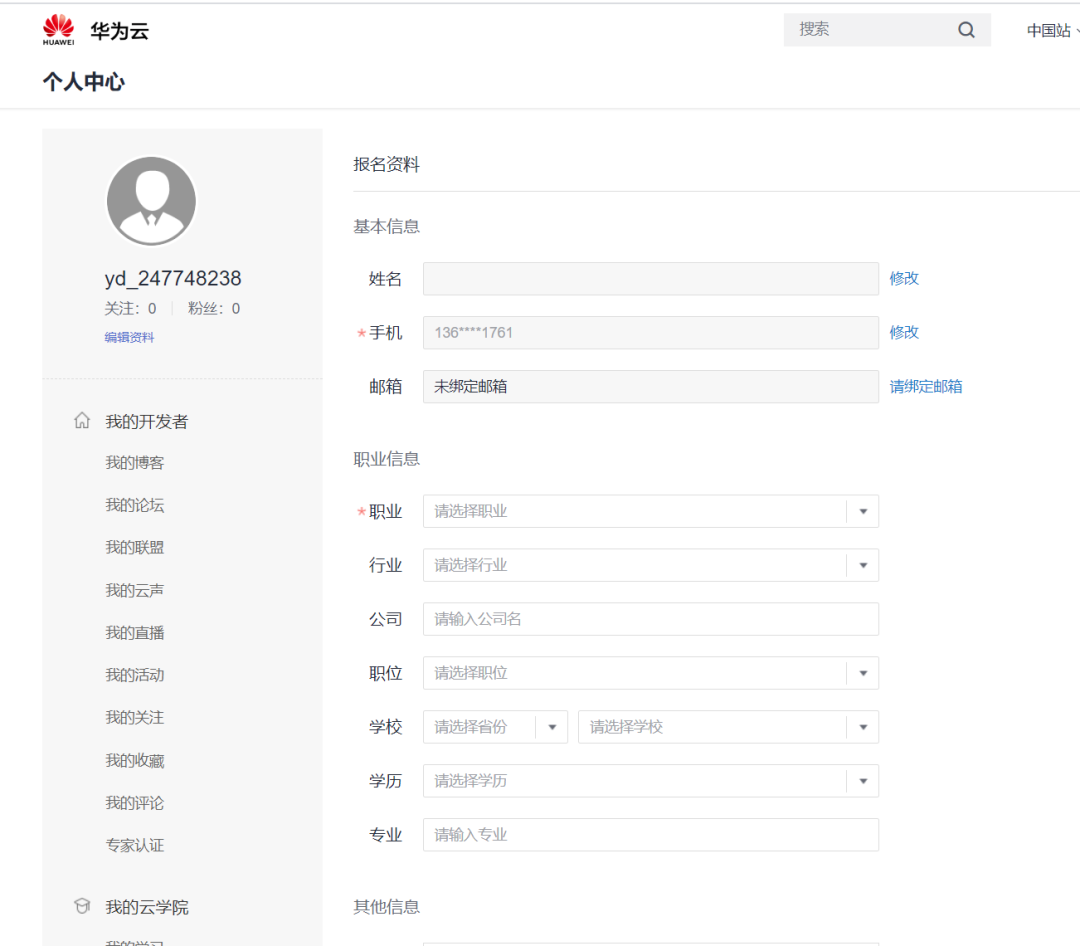Image resolution: width=1080 pixels, height=946 pixels.
Task: Click the 专业 input field
Action: [650, 834]
